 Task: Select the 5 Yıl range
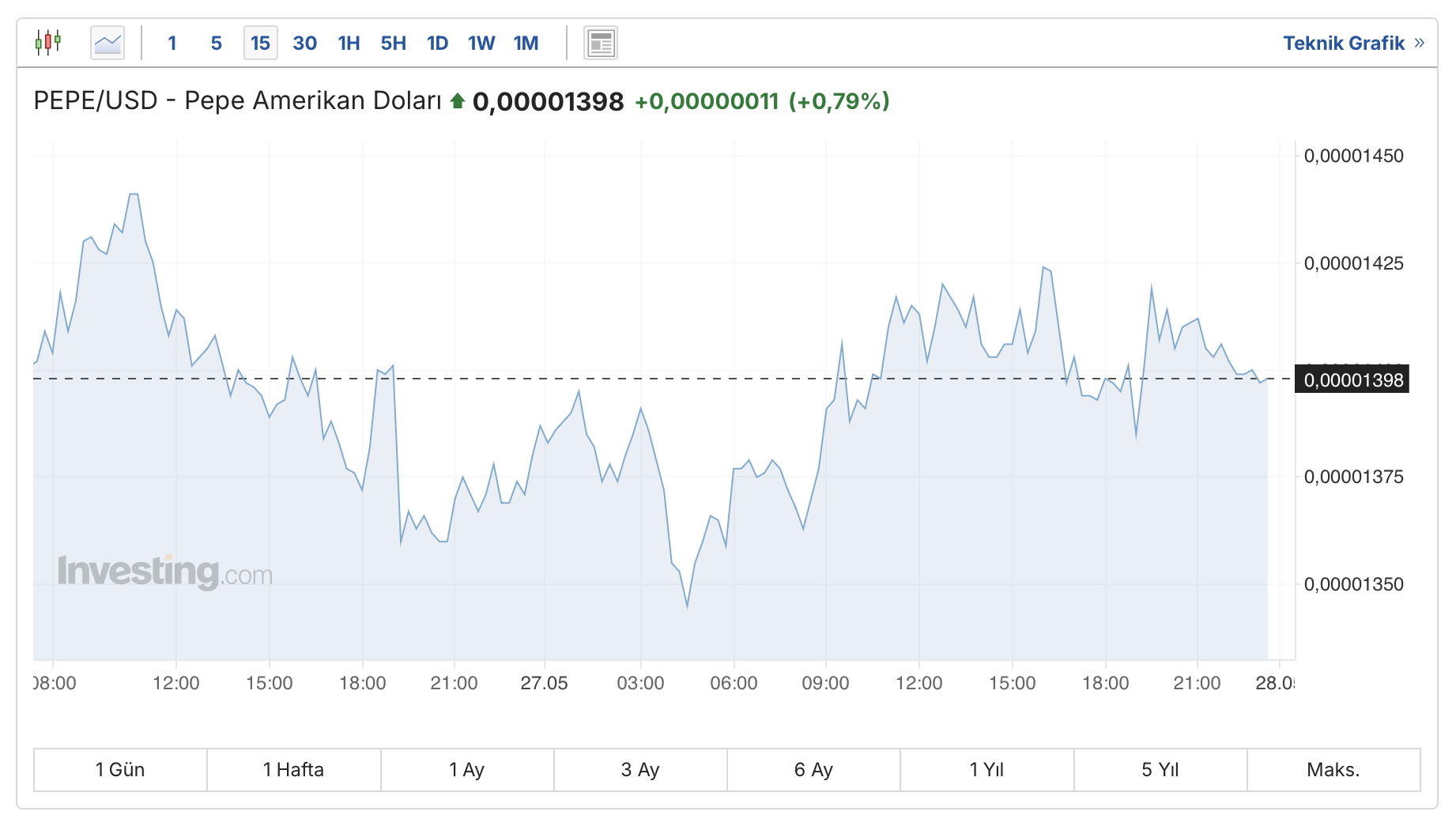(x=1160, y=769)
